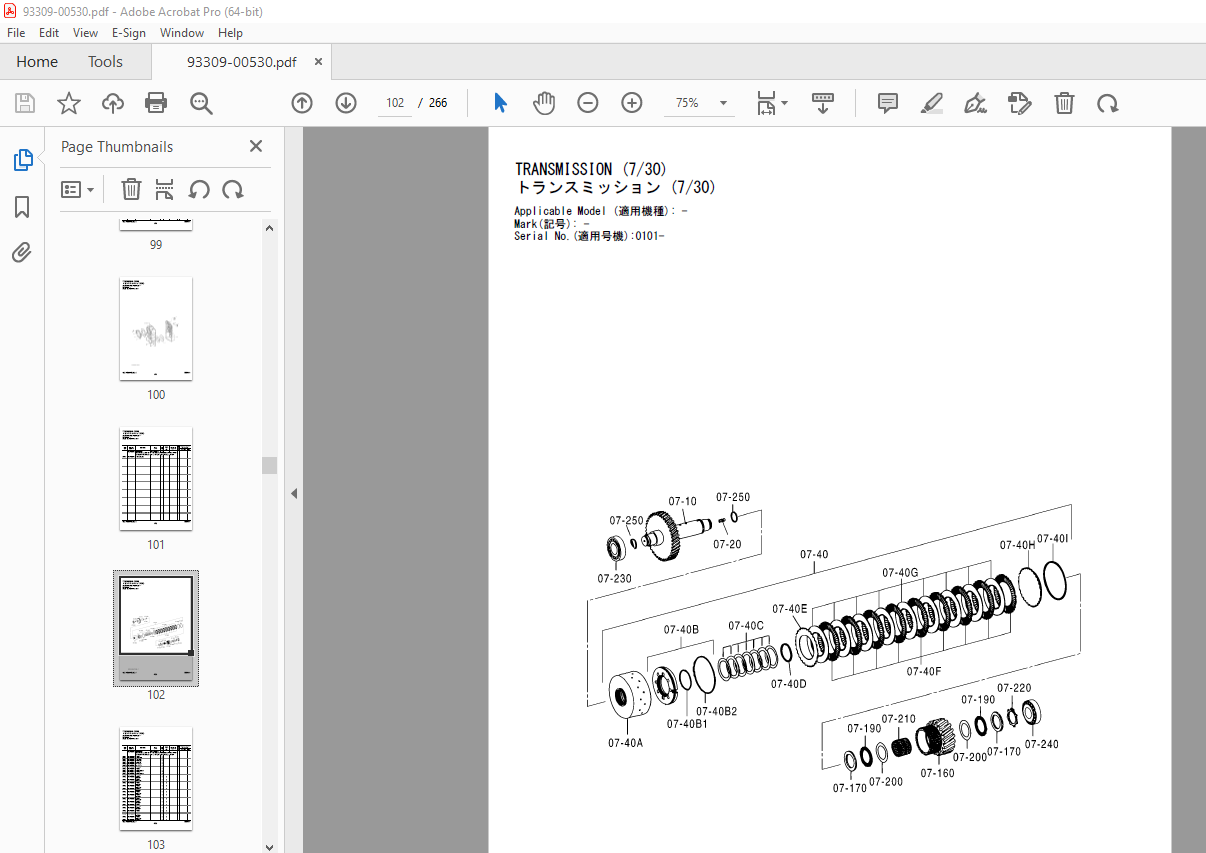The width and height of the screenshot is (1206, 853).
Task: Select page 101 thumbnail
Action: pyautogui.click(x=156, y=479)
